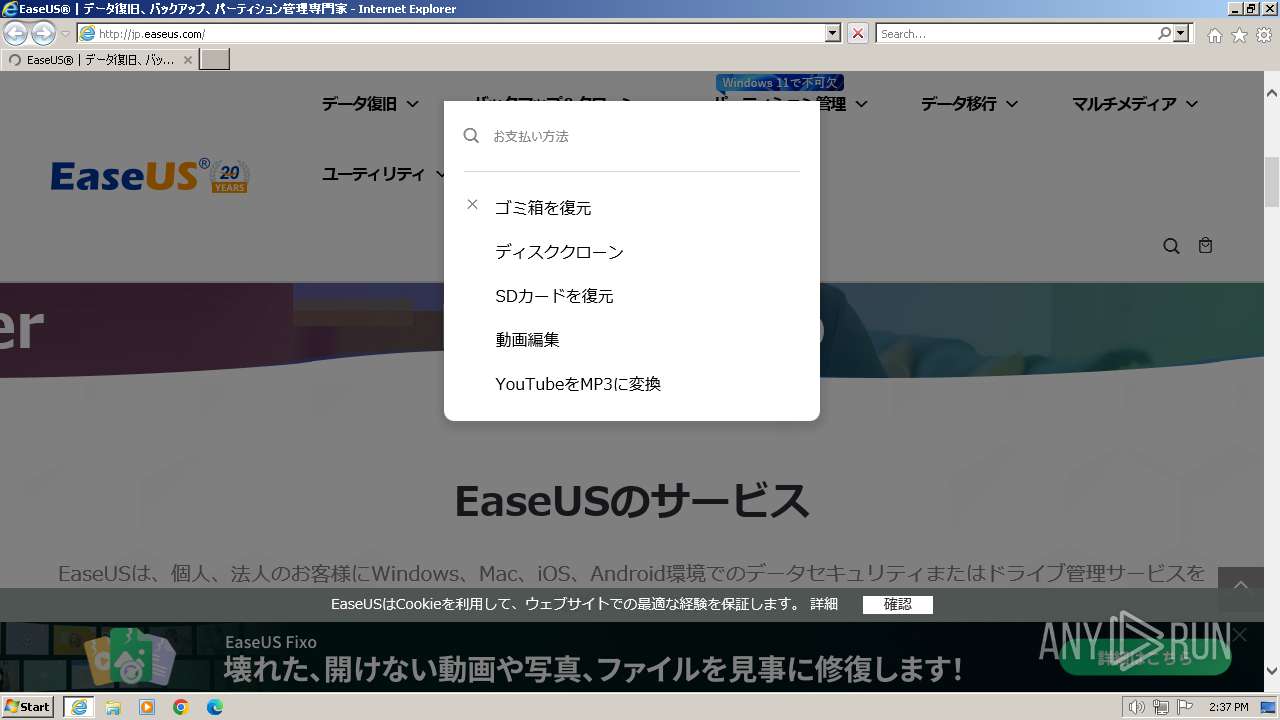Click the Action Center flag tray icon
The width and height of the screenshot is (1280, 720).
pos(1183,707)
